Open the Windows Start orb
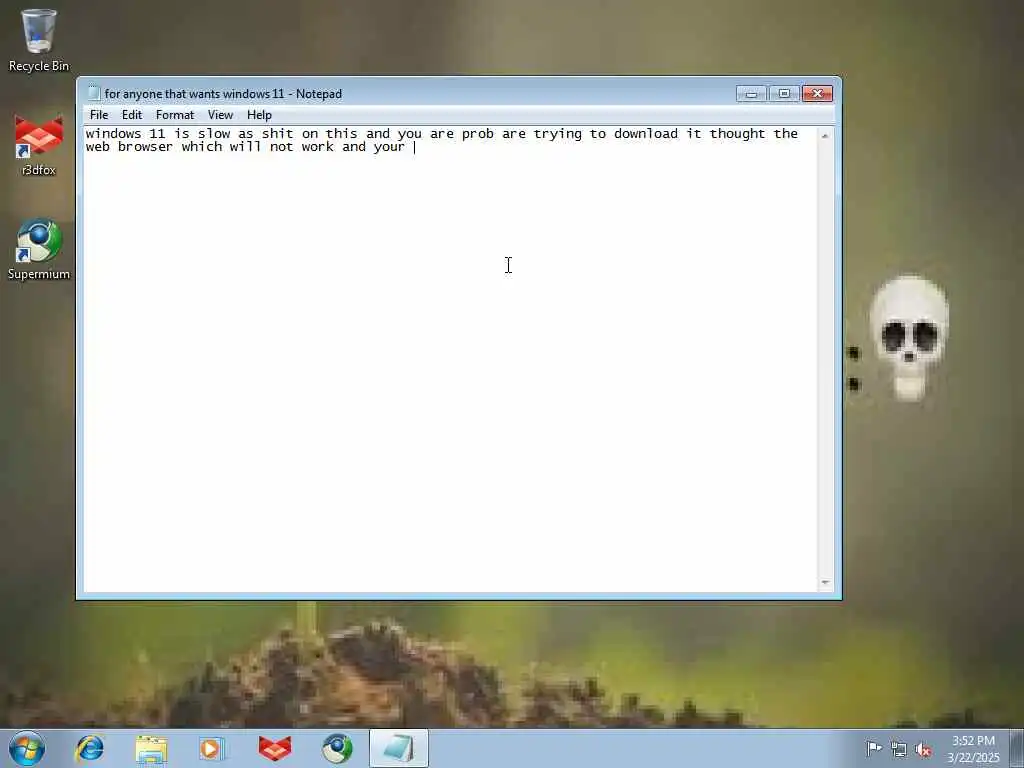This screenshot has width=1024, height=768. 27,748
